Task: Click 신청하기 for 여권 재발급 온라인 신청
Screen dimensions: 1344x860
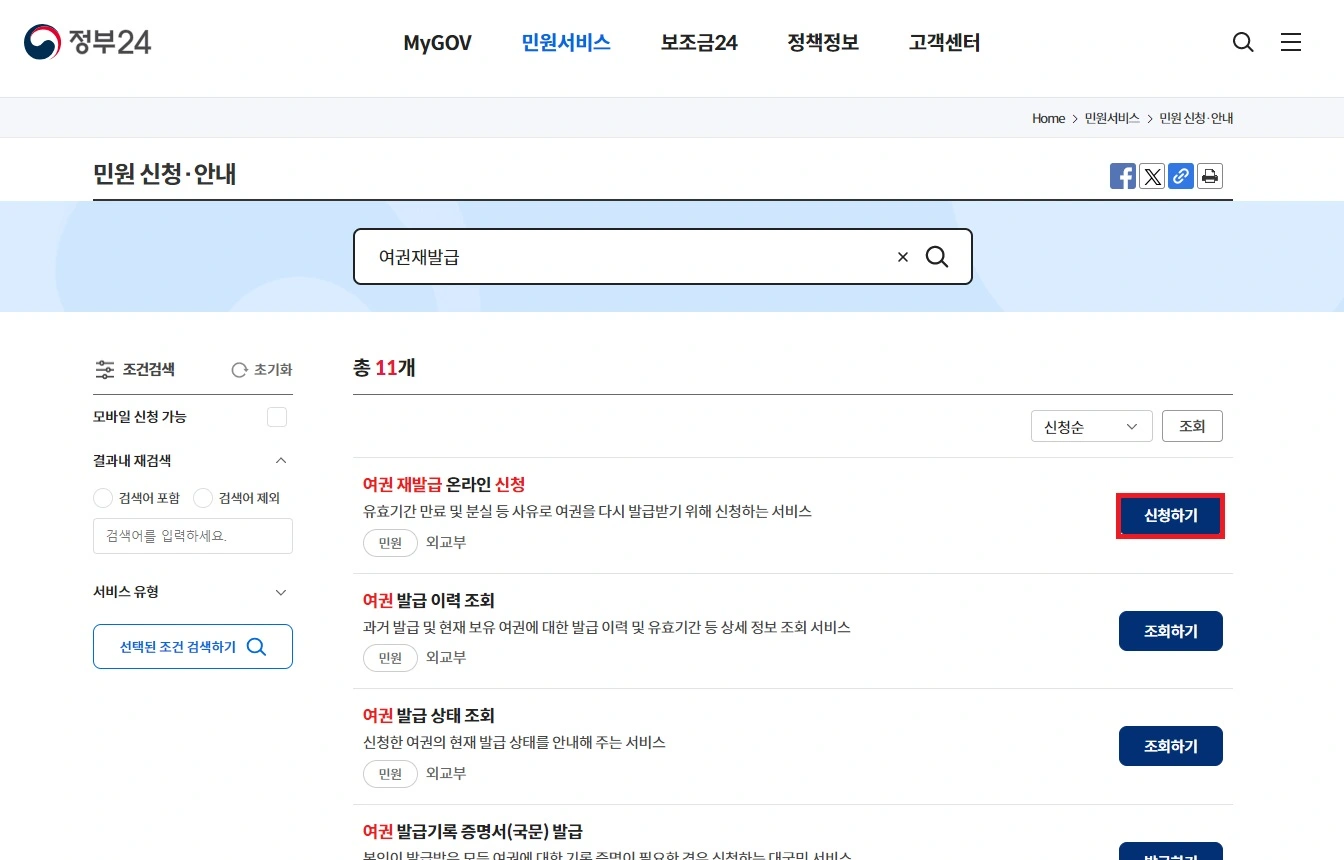Action: 1170,516
